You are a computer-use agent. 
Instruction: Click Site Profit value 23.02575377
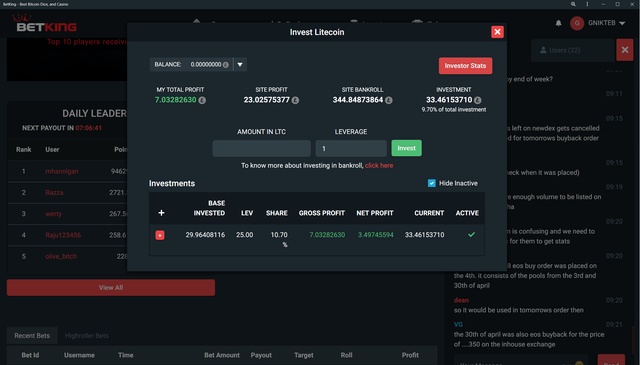click(267, 100)
